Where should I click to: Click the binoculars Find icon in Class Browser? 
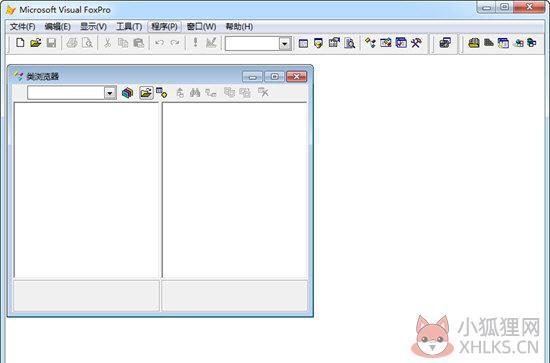pyautogui.click(x=195, y=93)
